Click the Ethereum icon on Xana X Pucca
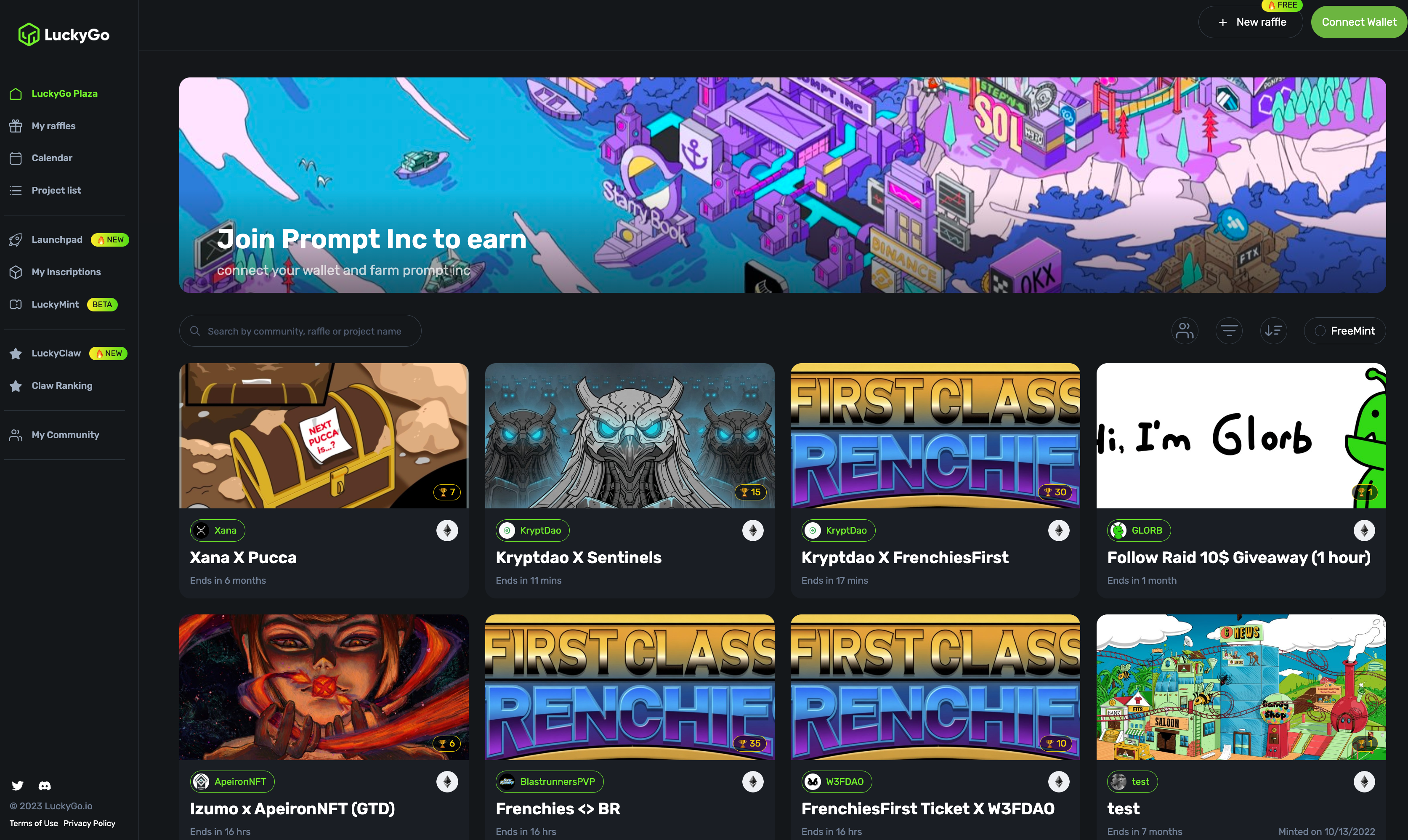Viewport: 1408px width, 840px height. click(447, 530)
